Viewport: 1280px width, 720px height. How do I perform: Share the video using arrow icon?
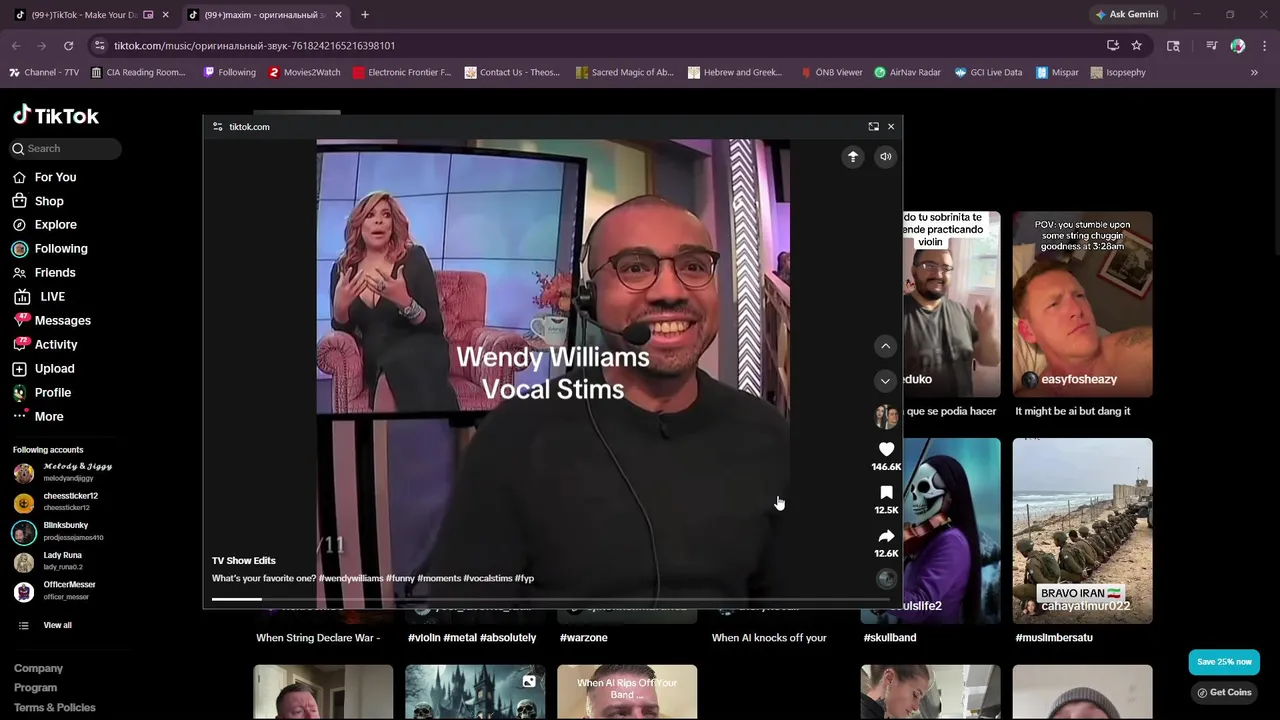(x=886, y=537)
